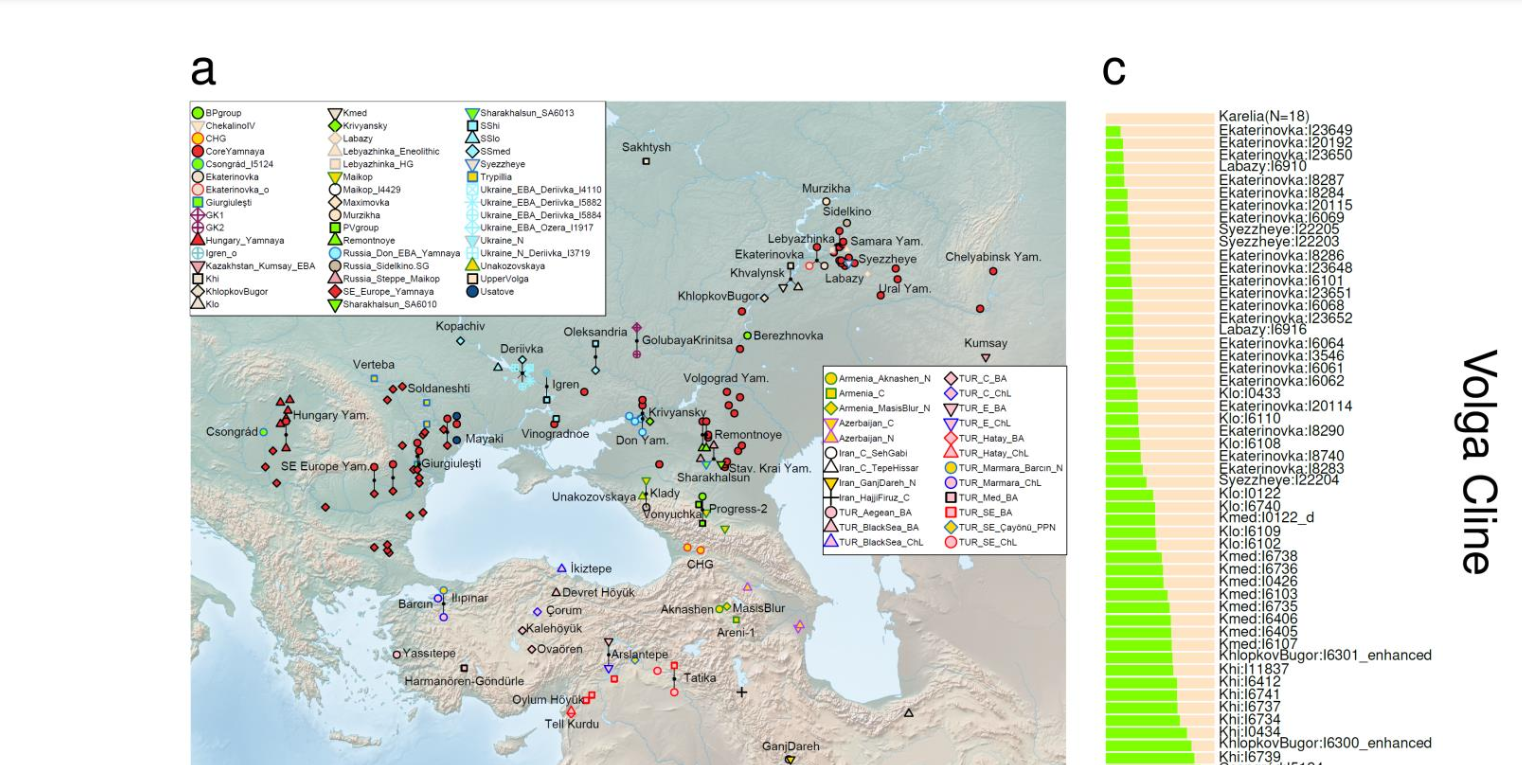Select the Volgograd Yam. map label
The image size is (1522, 765).
pos(726,378)
